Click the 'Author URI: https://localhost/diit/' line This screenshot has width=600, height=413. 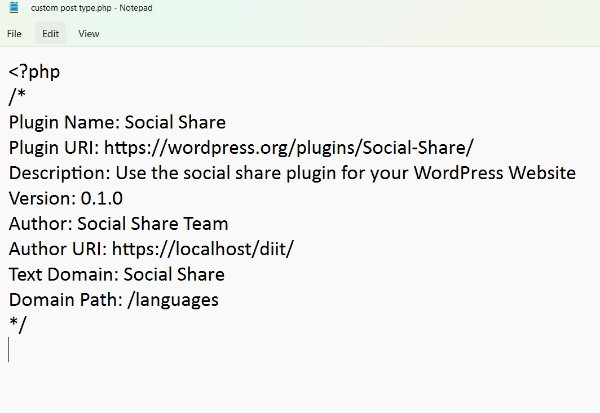[x=151, y=249]
